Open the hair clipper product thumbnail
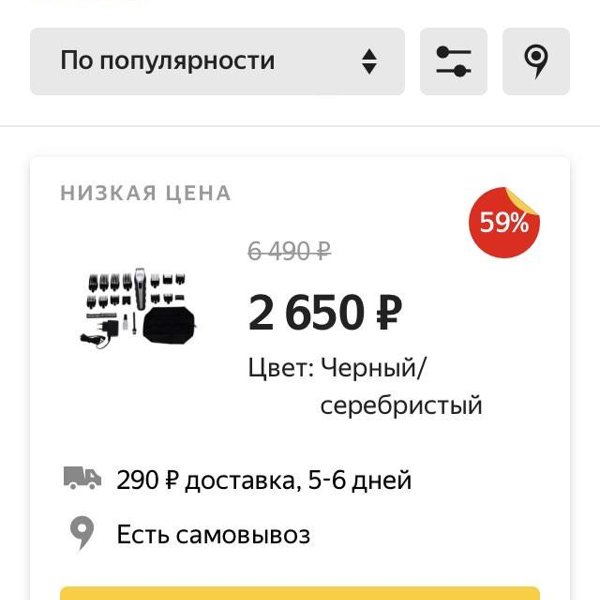Image resolution: width=600 pixels, height=600 pixels. point(138,308)
